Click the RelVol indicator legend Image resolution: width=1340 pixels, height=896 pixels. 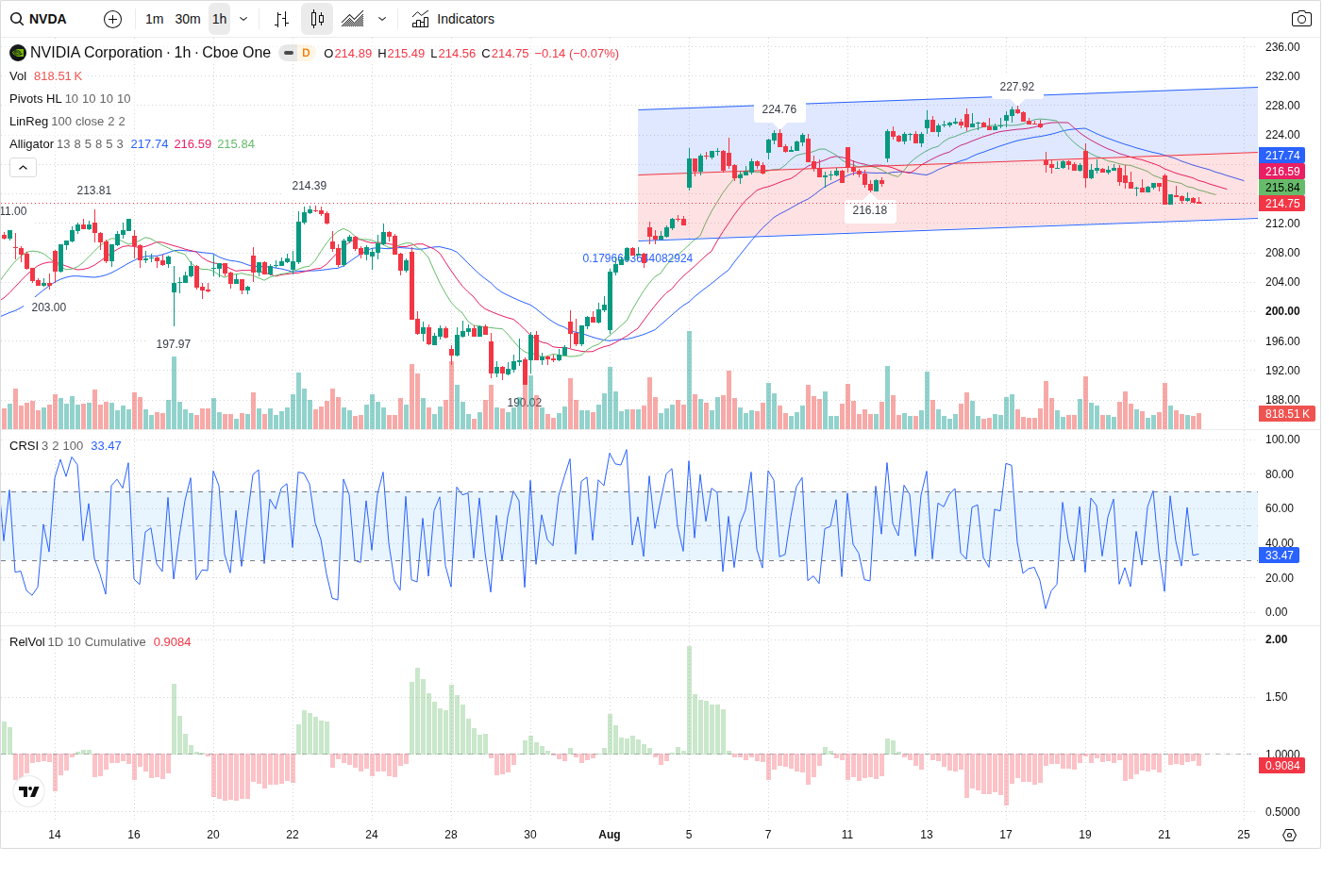[x=26, y=642]
